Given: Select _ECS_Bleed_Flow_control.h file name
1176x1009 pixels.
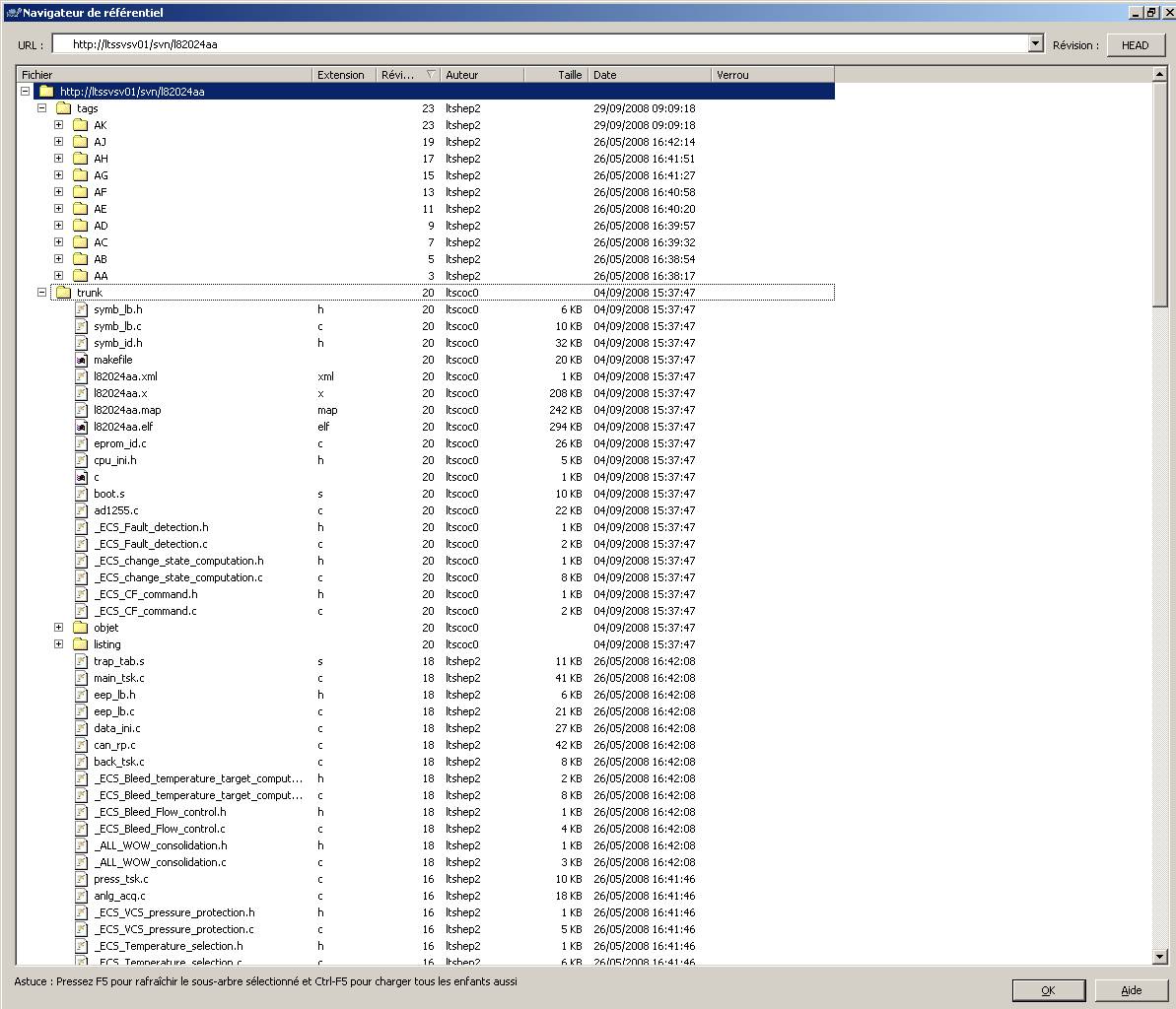Looking at the screenshot, I should point(160,812).
